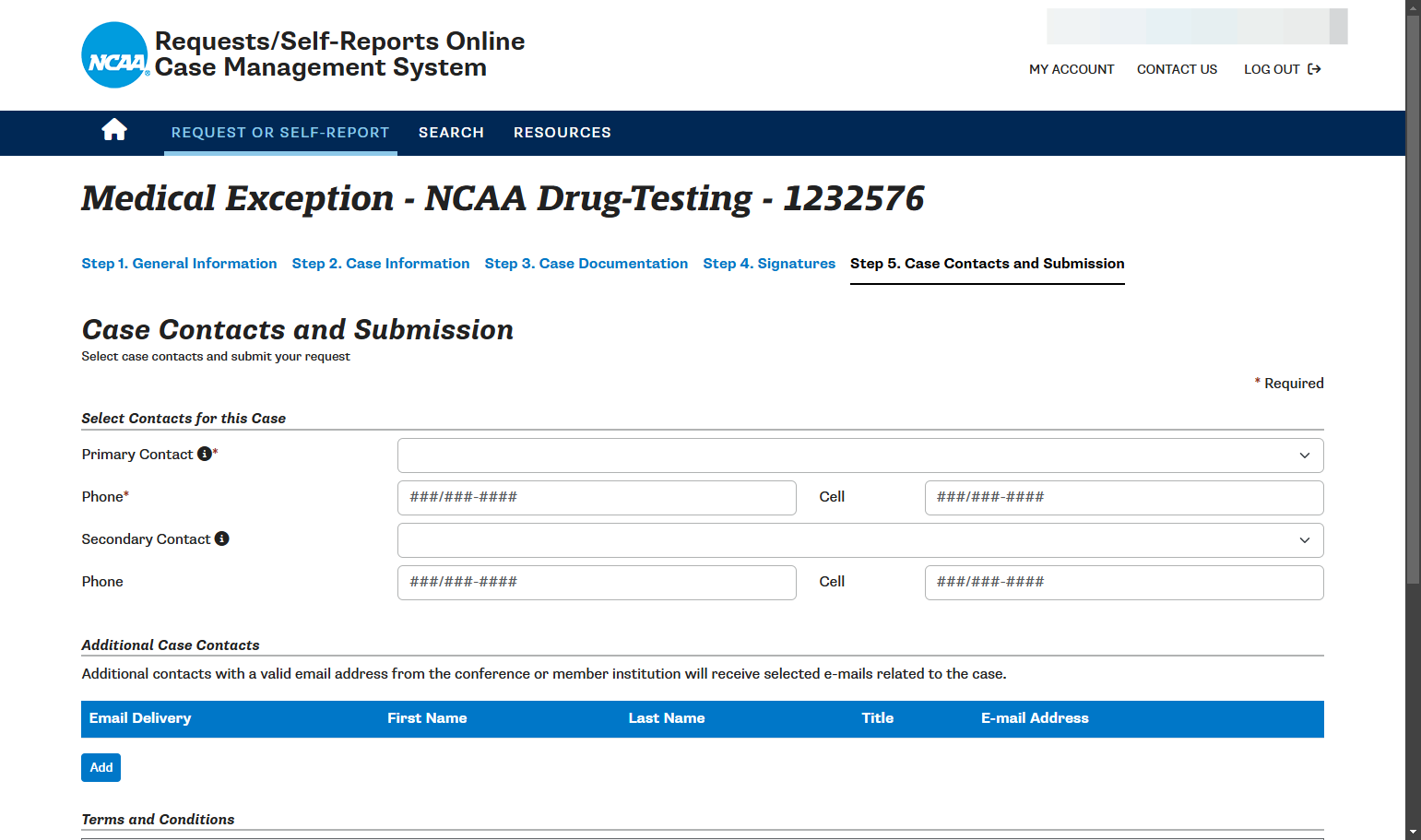Click the Last Name column header
The image size is (1421, 840).
(x=667, y=718)
